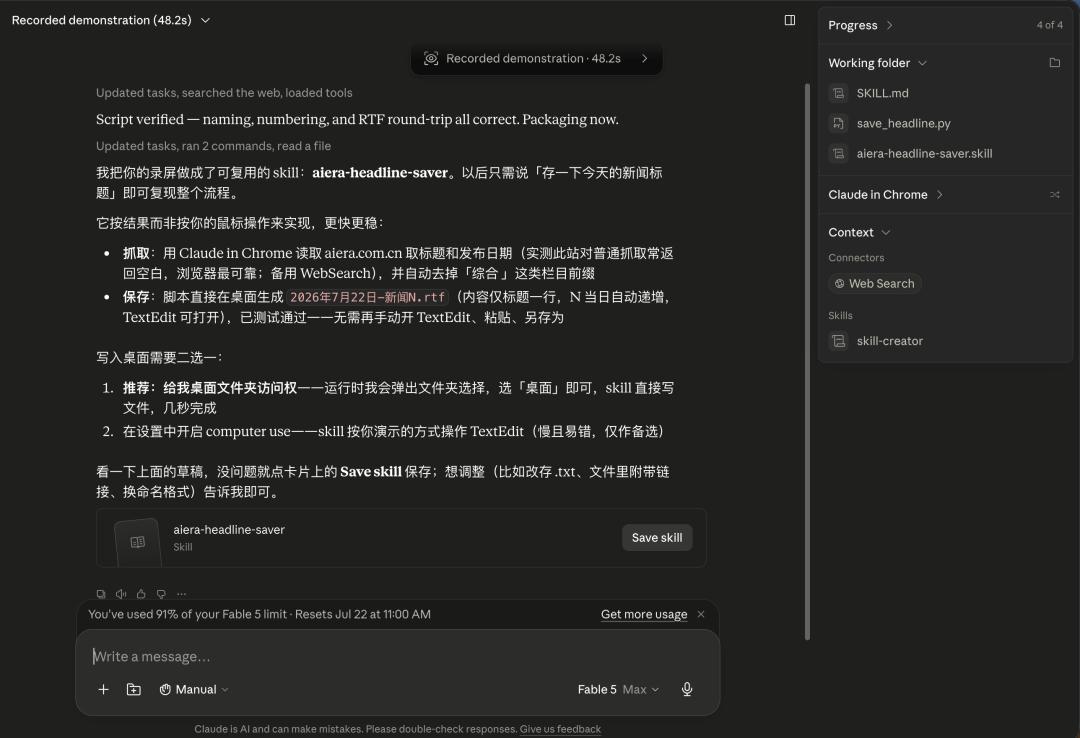1080x738 pixels.
Task: Open the working folder icon button
Action: [1055, 63]
